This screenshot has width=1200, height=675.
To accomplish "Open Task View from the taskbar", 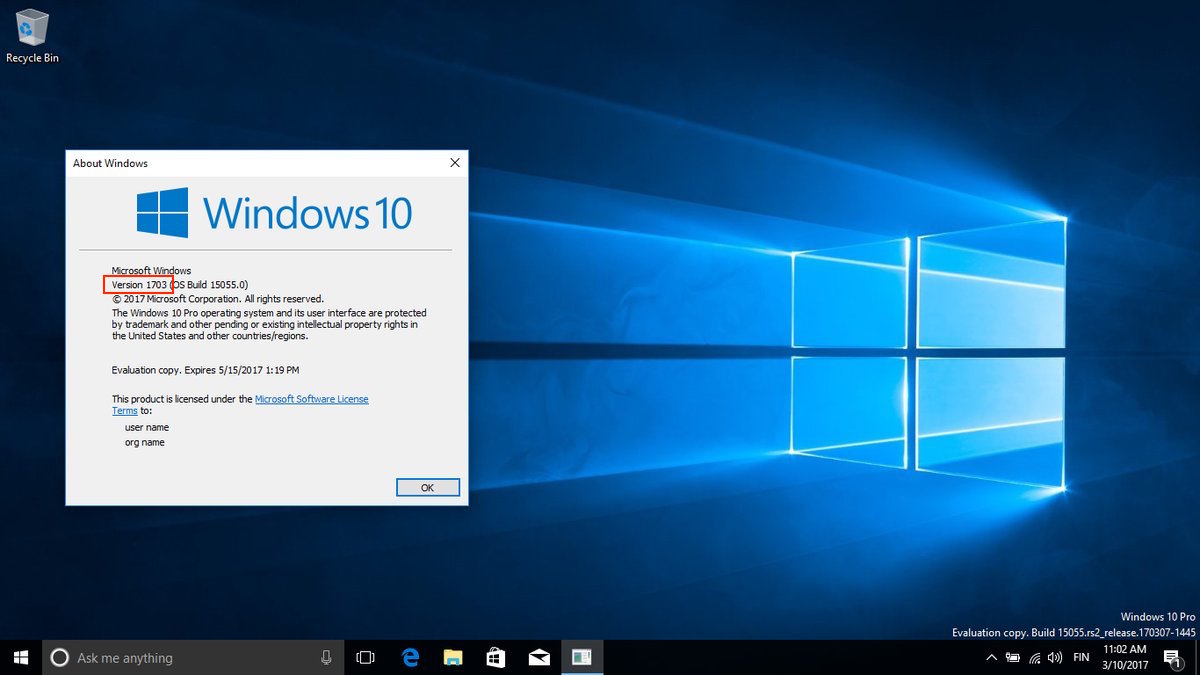I will click(x=366, y=657).
